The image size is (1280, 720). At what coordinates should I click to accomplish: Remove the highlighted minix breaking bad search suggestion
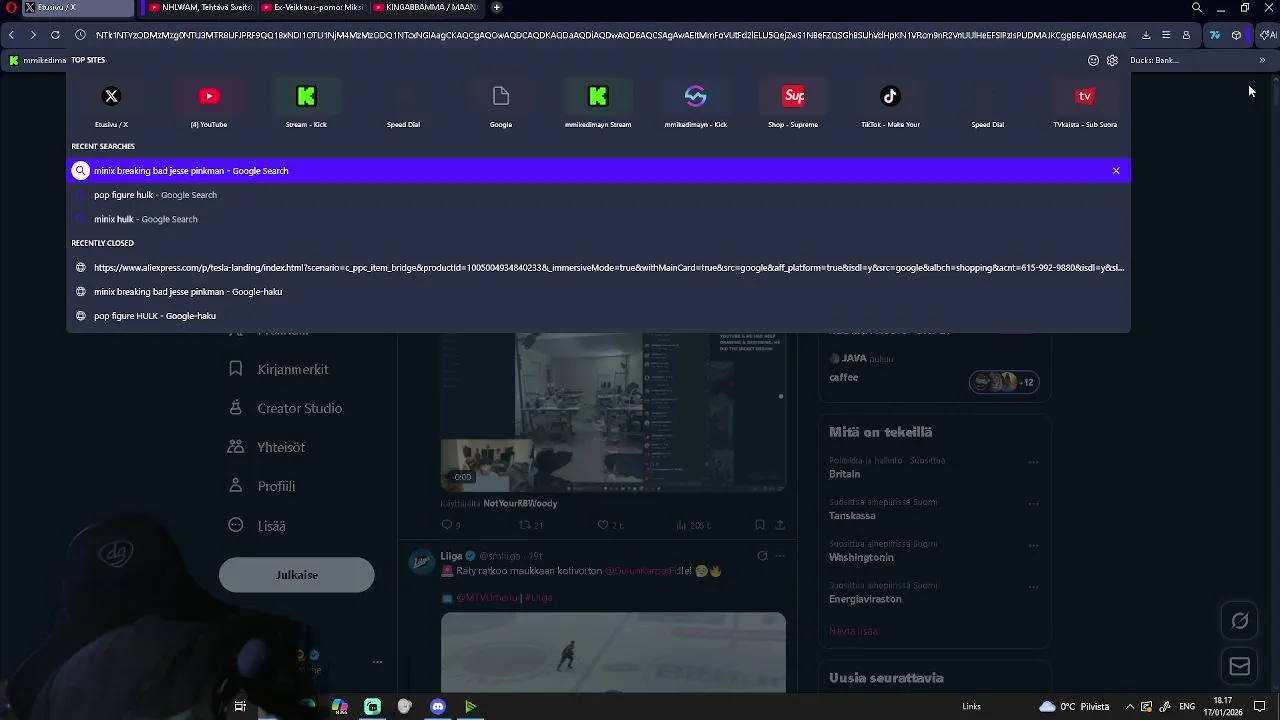1116,171
